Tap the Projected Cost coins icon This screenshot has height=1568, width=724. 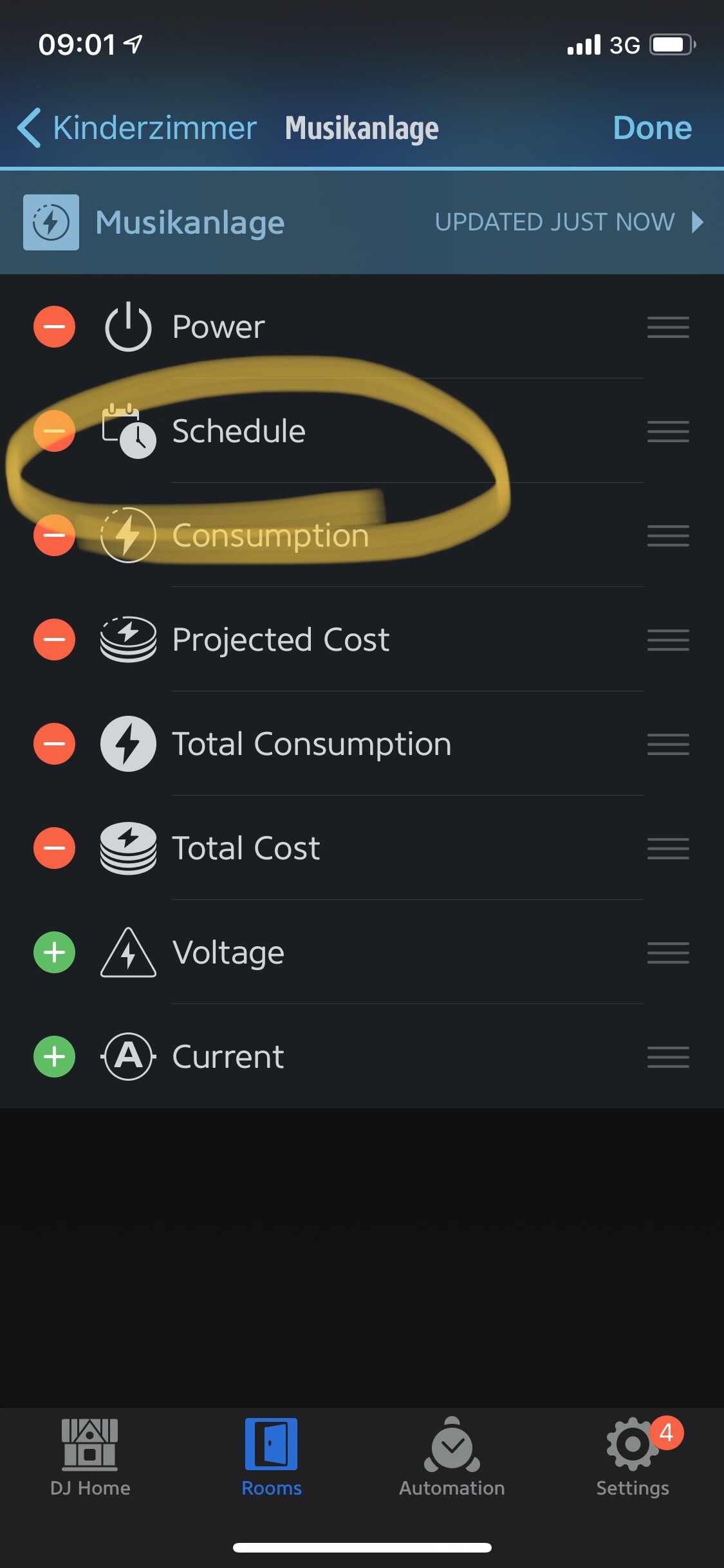[x=128, y=639]
